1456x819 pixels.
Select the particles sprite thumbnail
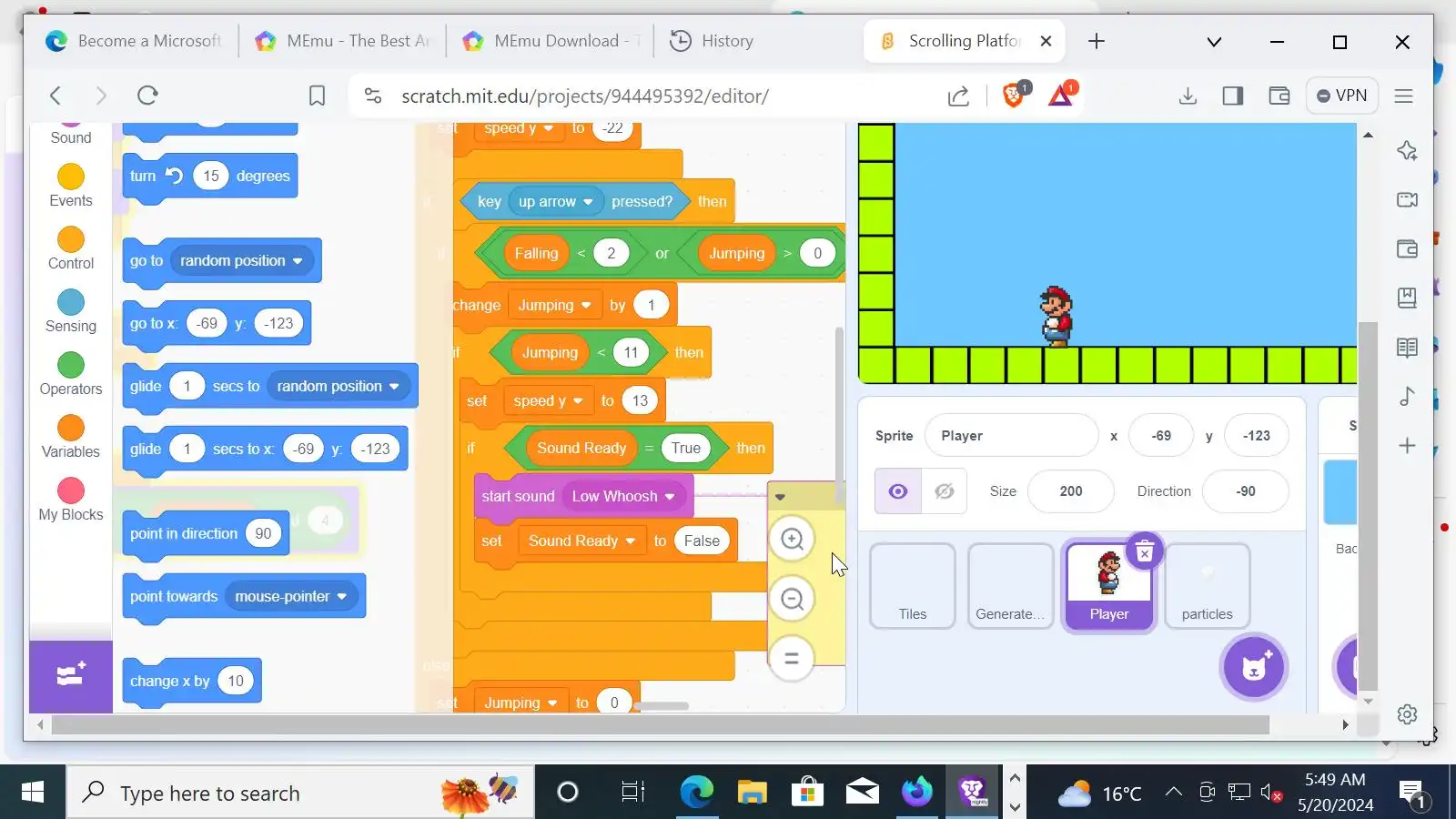point(1208,586)
